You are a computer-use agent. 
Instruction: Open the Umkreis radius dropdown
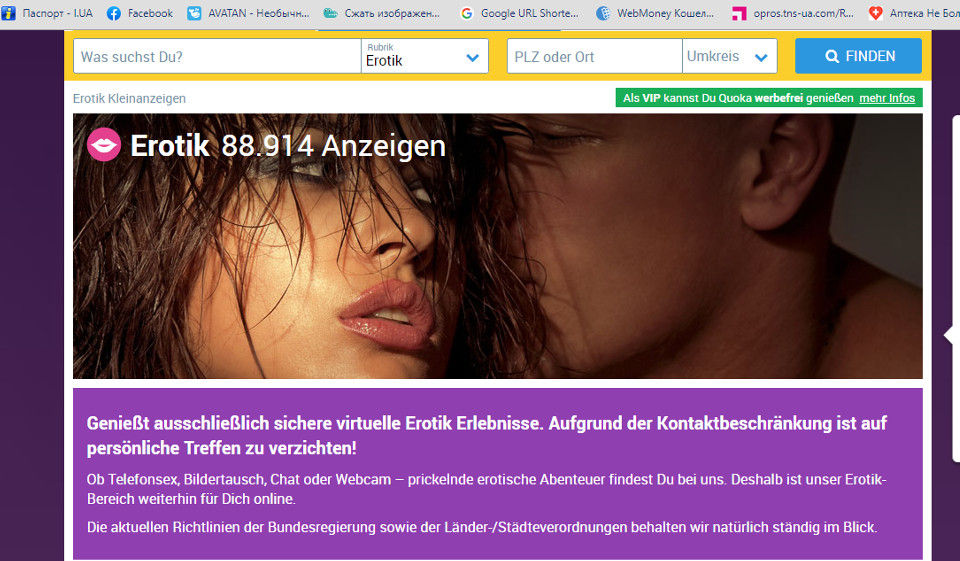click(x=761, y=57)
